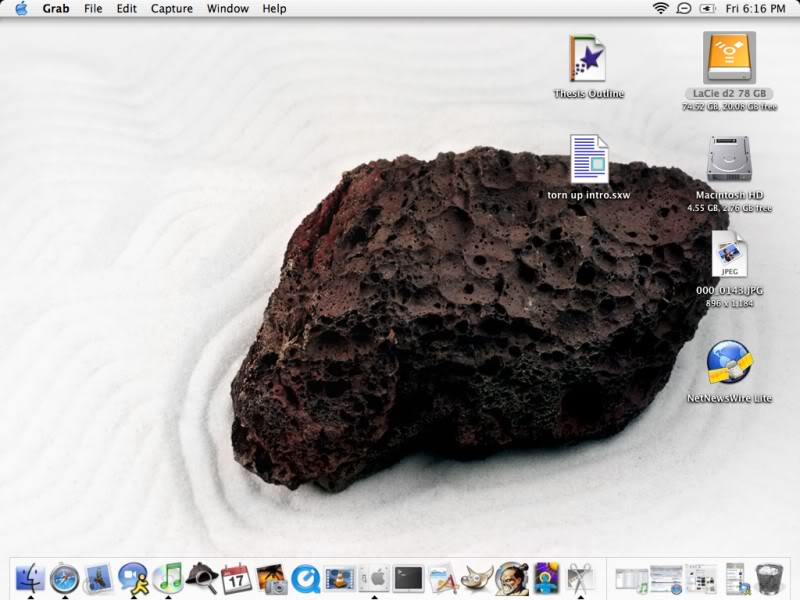Viewport: 800px width, 600px height.
Task: Open System Preferences in the Dock
Action: coord(374,579)
